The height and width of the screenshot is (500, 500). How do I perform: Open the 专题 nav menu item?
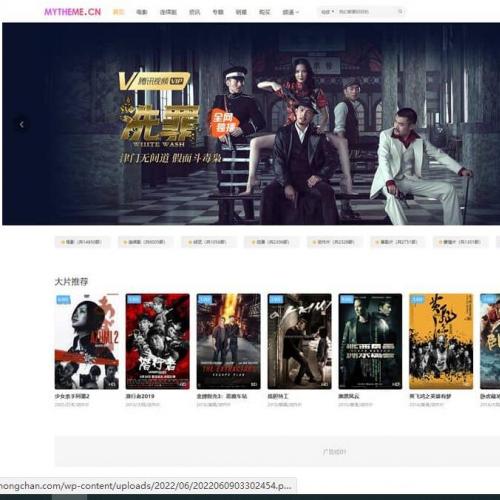(x=218, y=12)
